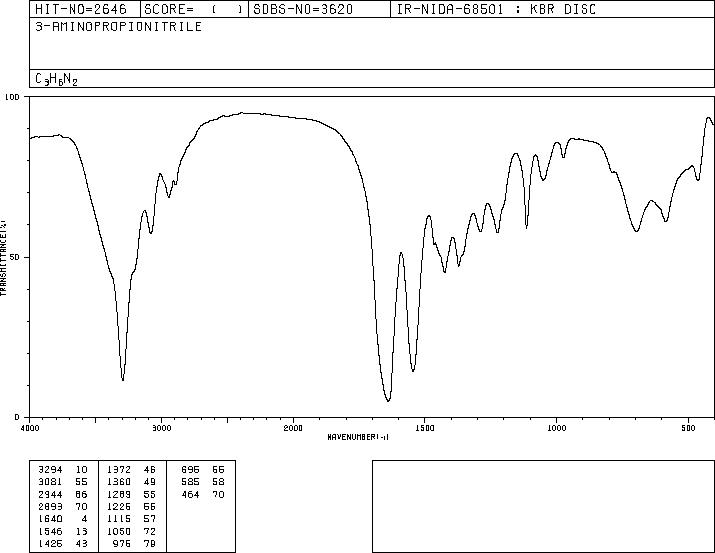The image size is (715, 553).
Task: Click peak table value 976
Action: [x=122, y=544]
